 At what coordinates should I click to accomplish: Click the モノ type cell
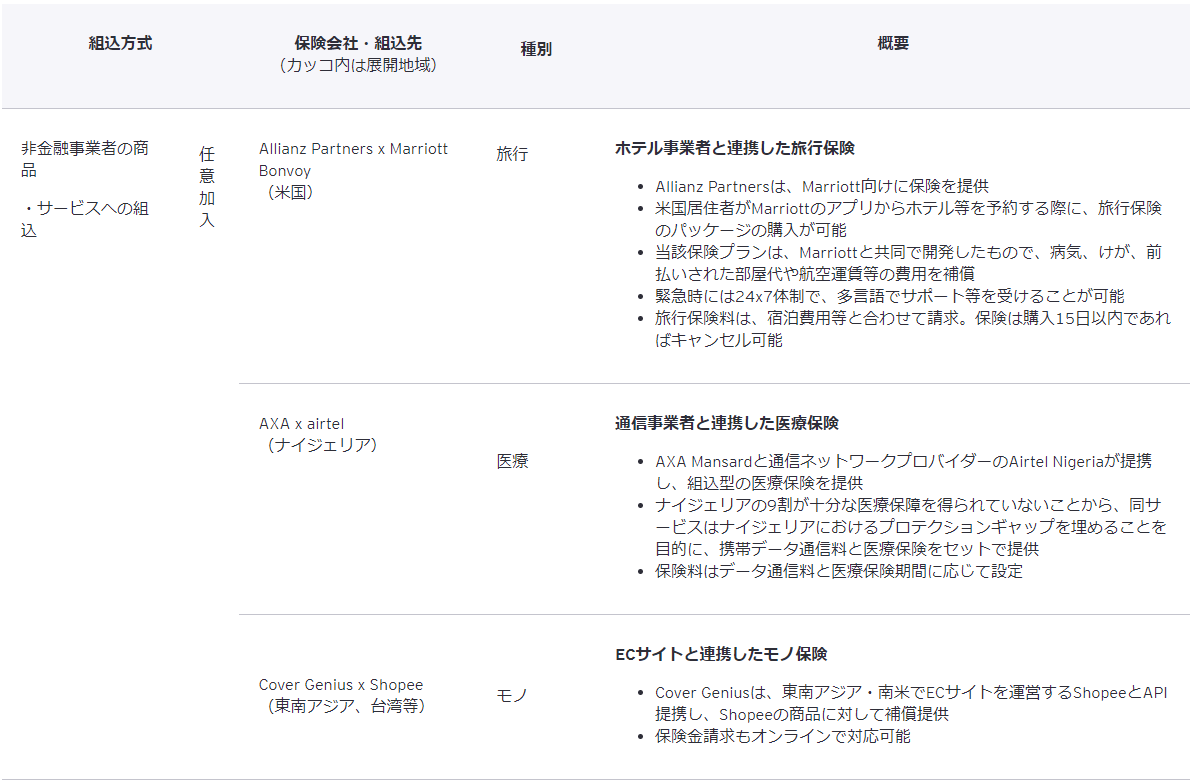tap(511, 695)
